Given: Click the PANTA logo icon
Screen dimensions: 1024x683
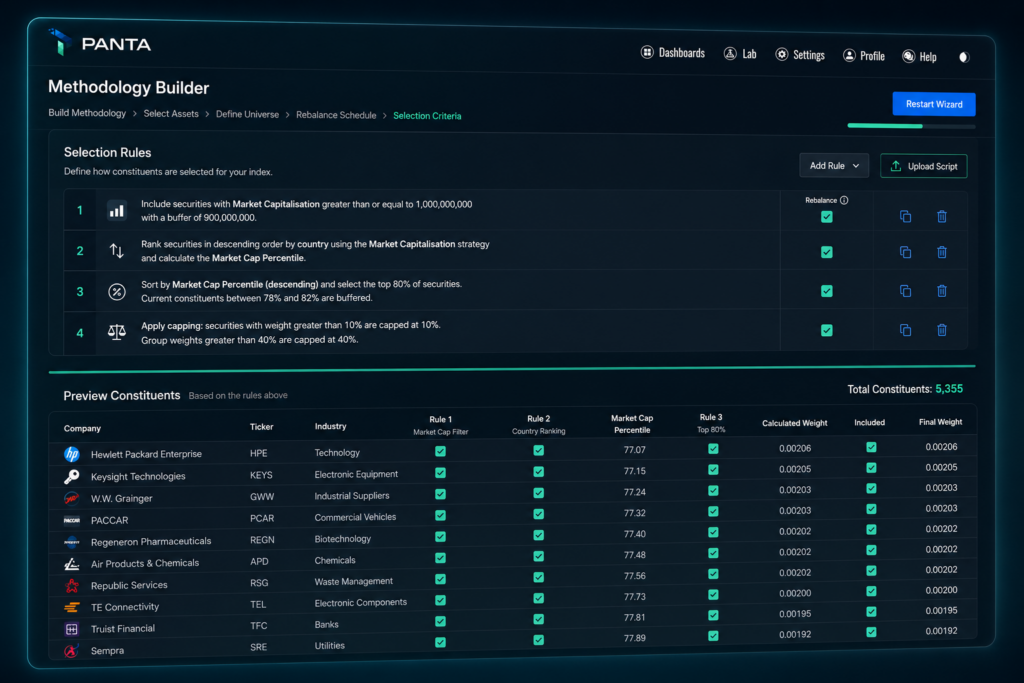Looking at the screenshot, I should [x=59, y=42].
